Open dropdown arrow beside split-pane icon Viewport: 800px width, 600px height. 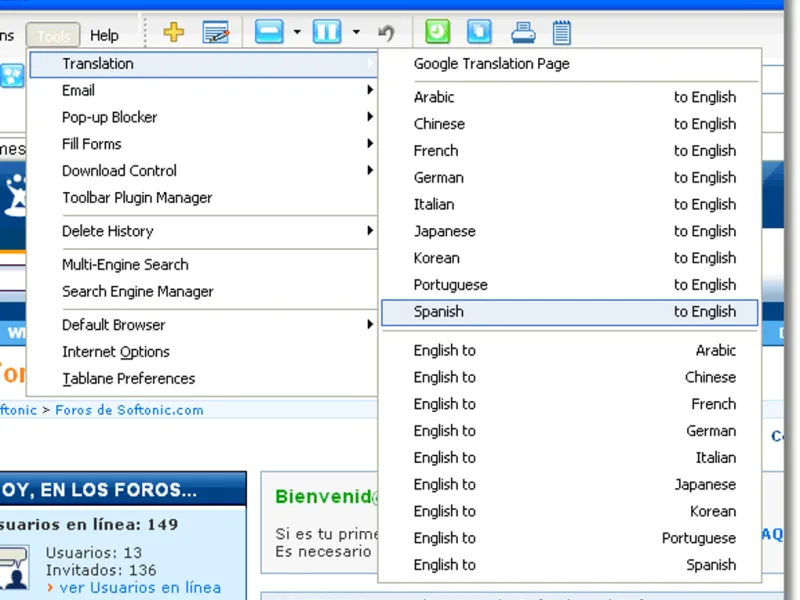pos(356,32)
